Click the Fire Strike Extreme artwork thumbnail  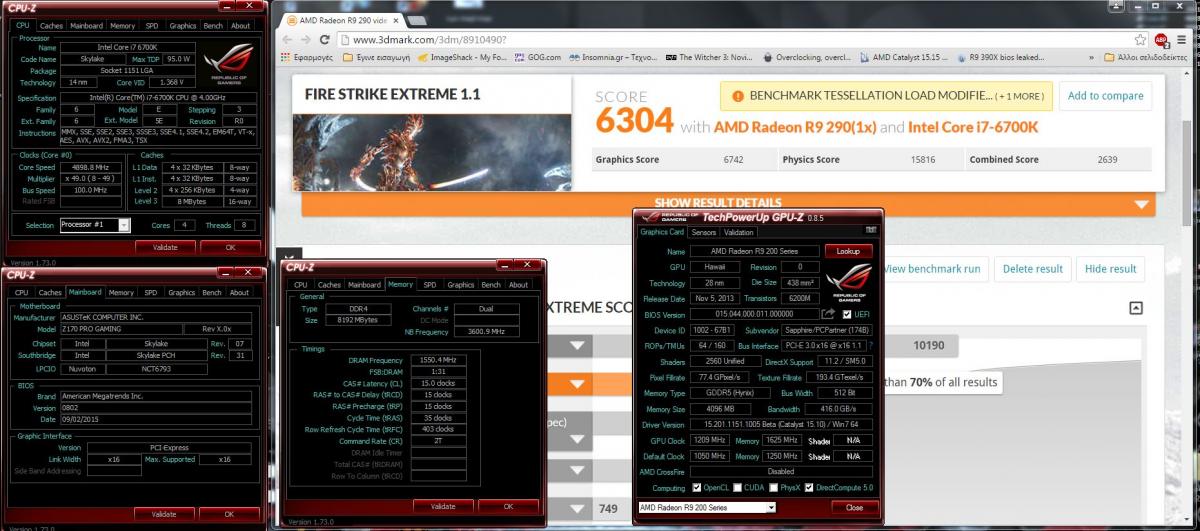coord(432,140)
